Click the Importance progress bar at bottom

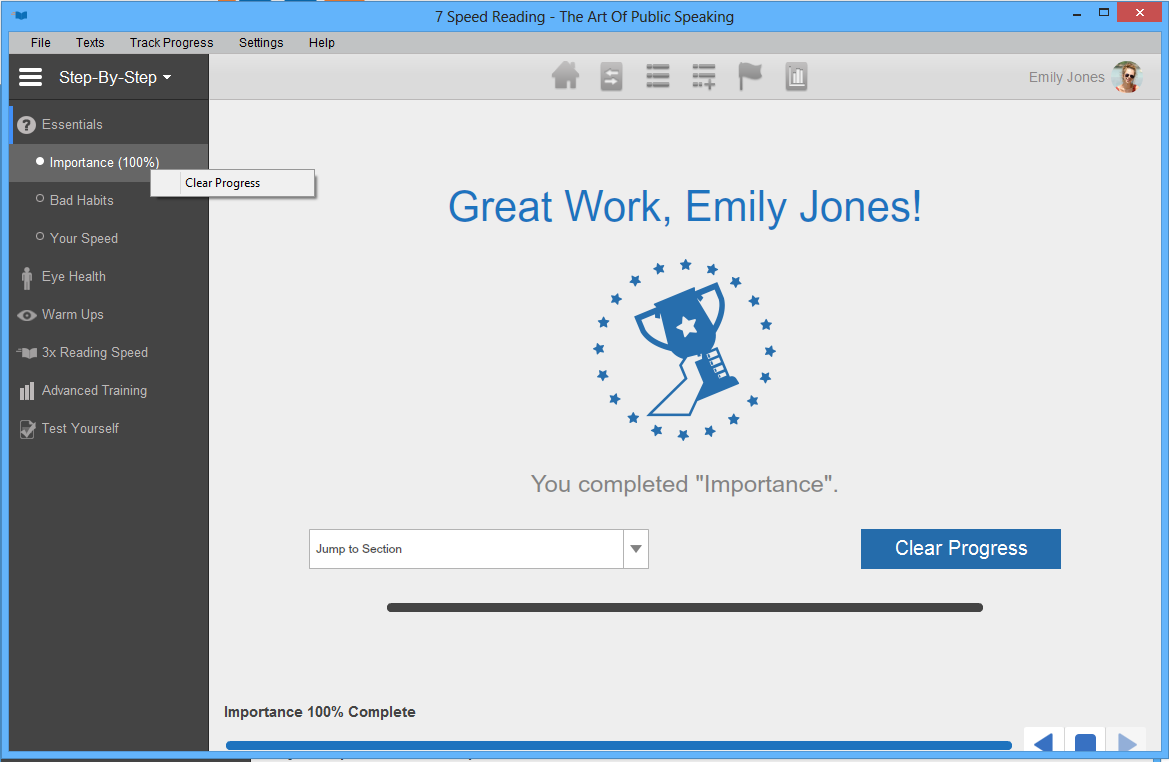pyautogui.click(x=618, y=745)
